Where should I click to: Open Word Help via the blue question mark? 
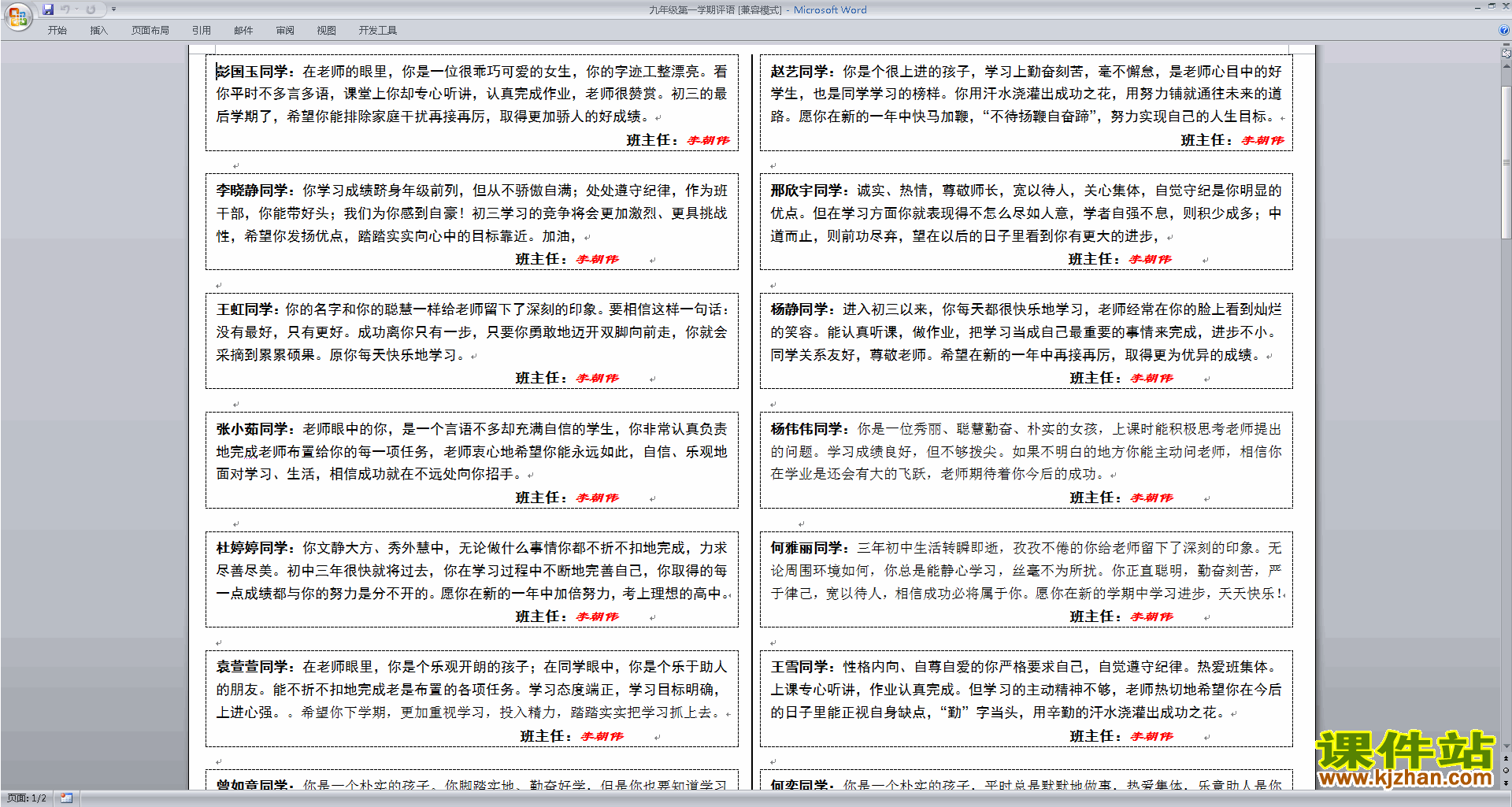(x=1504, y=31)
